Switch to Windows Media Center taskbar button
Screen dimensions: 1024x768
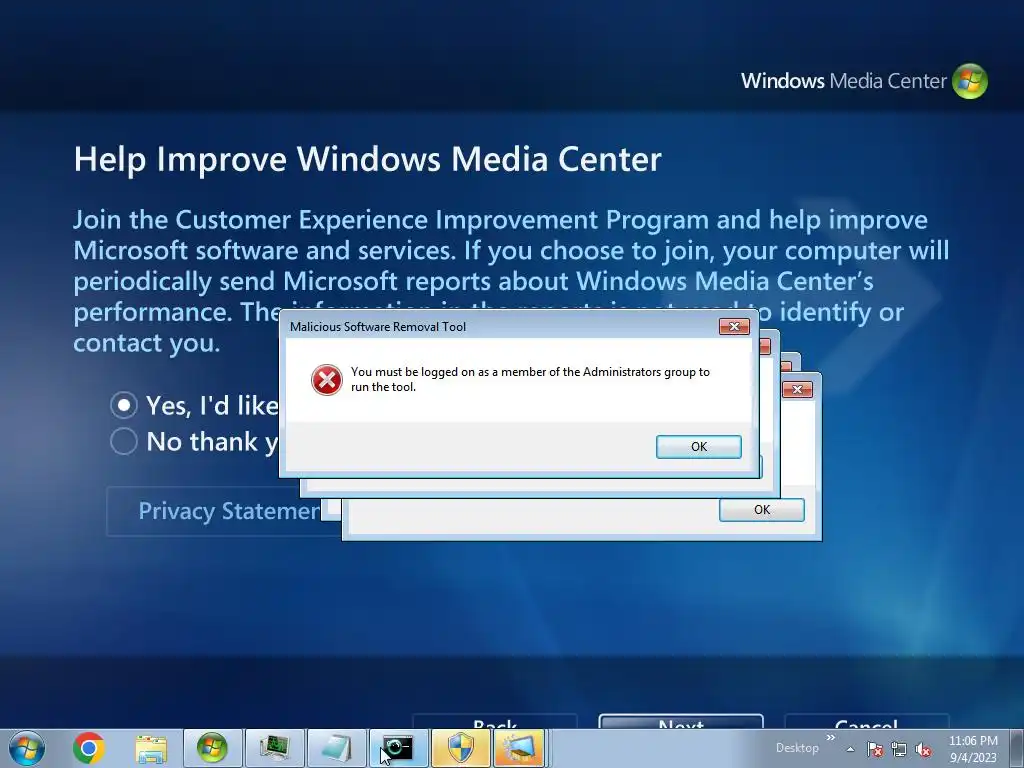click(212, 748)
